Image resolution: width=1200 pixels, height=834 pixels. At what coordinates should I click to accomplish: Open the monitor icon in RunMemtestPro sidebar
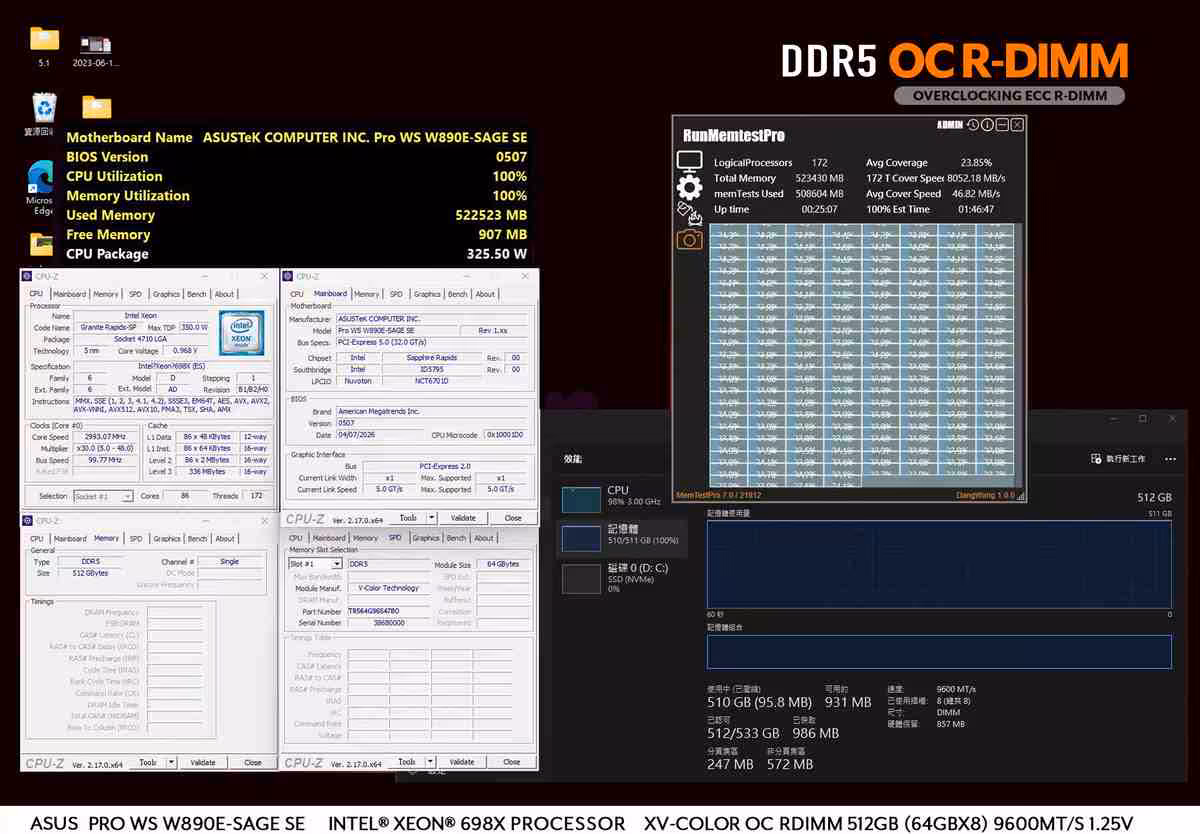pyautogui.click(x=689, y=161)
